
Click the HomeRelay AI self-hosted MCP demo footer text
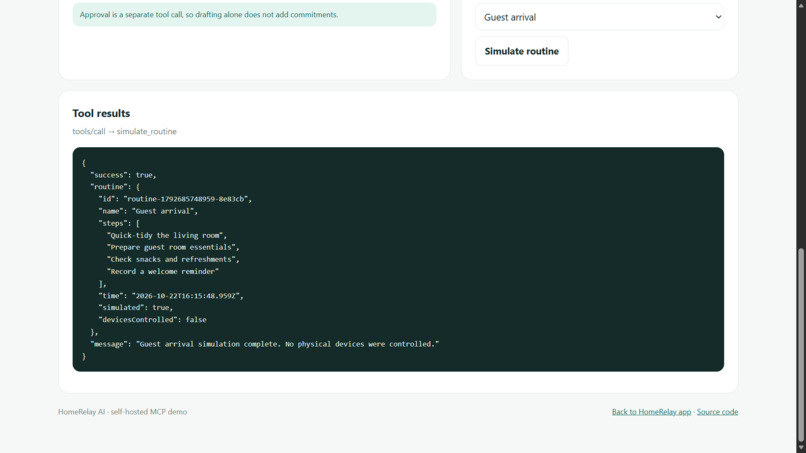click(x=122, y=412)
